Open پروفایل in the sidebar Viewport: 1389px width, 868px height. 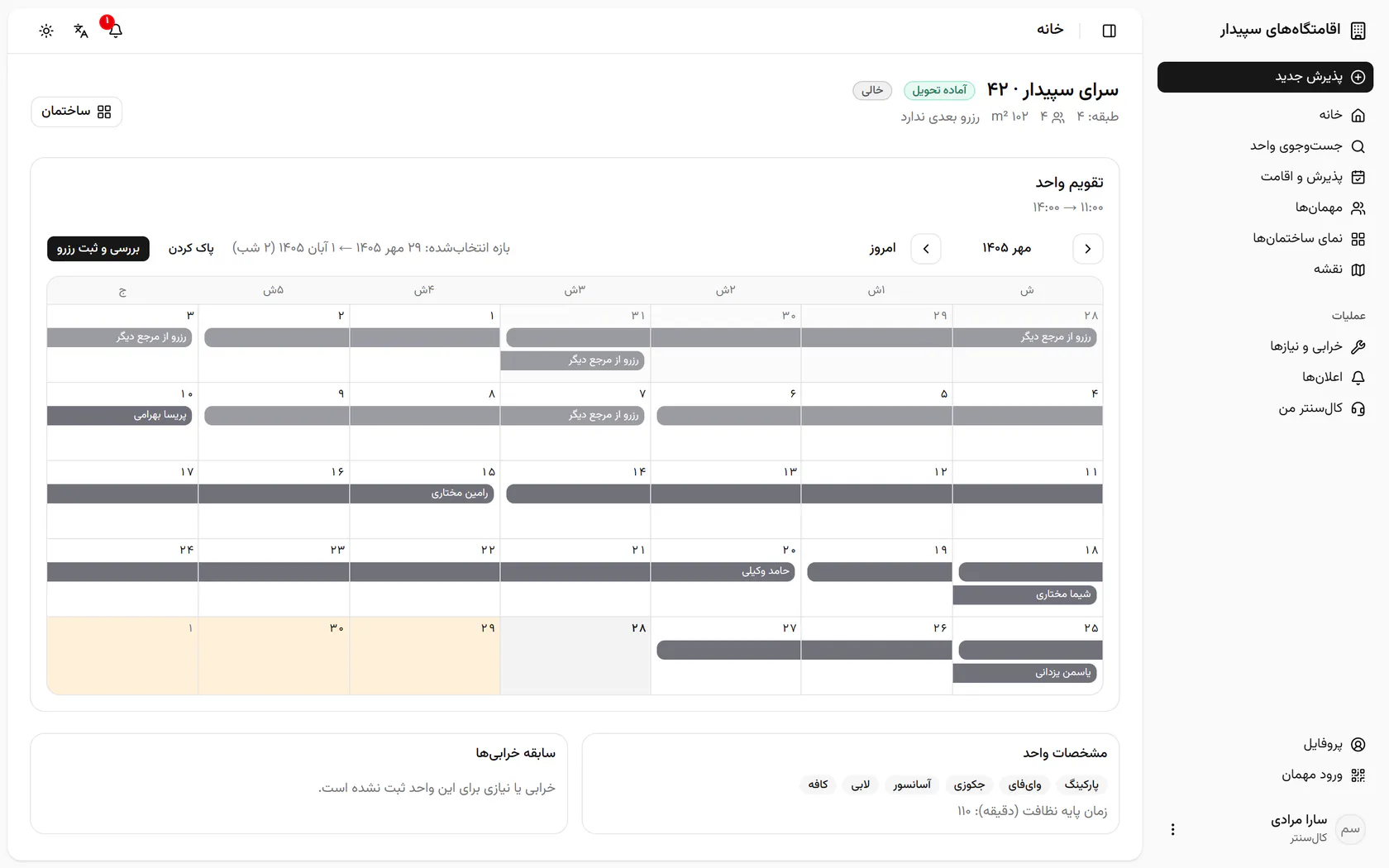[x=1265, y=744]
